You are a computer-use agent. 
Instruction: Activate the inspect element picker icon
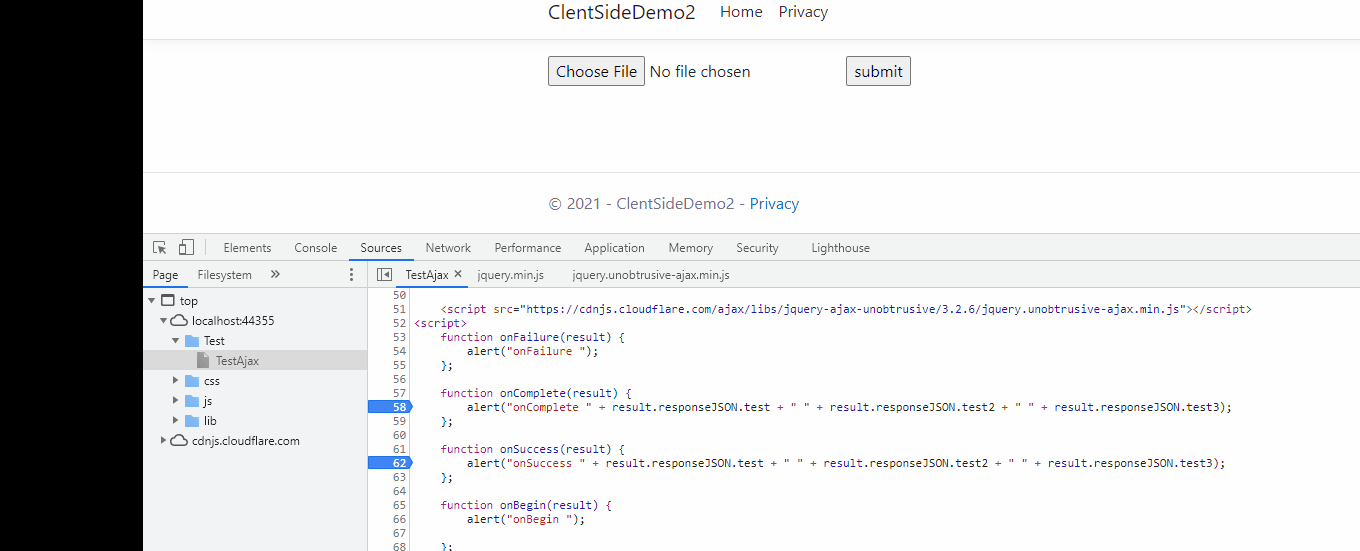pos(160,247)
